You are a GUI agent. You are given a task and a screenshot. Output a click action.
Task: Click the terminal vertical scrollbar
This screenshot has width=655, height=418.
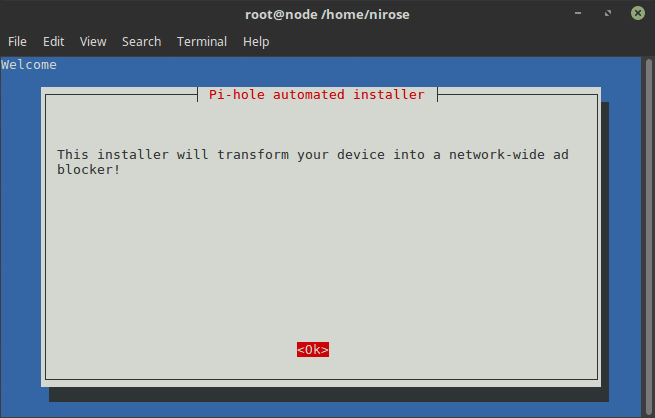649,237
